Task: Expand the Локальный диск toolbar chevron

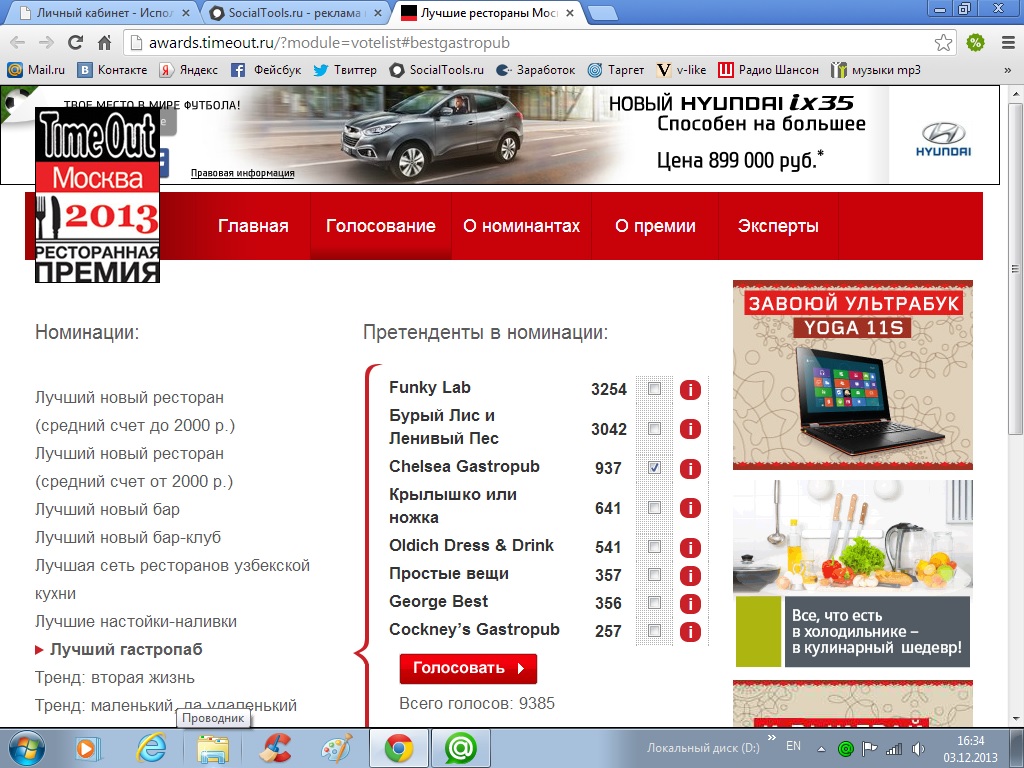Action: (x=772, y=738)
